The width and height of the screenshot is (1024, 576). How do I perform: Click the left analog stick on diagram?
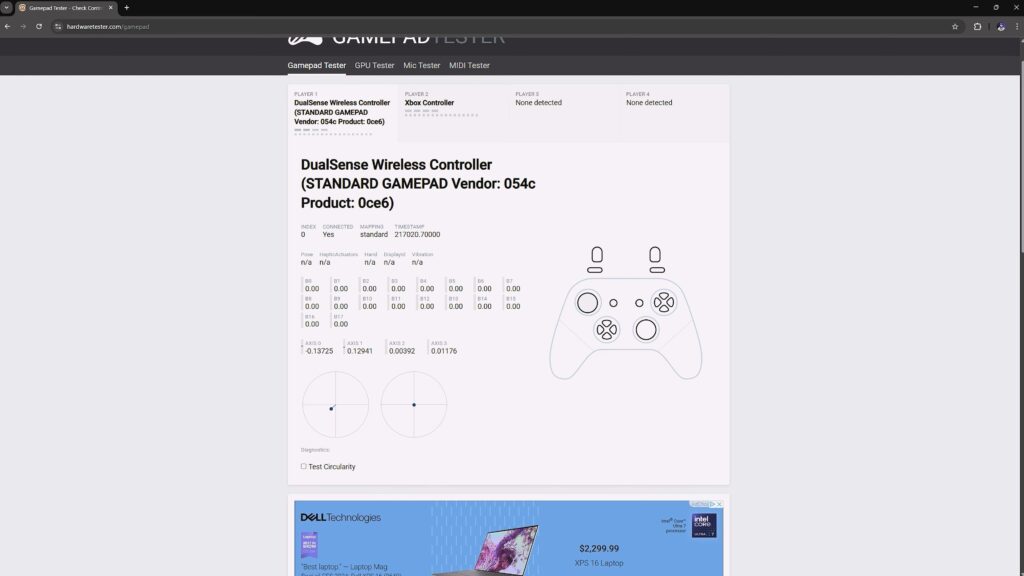click(x=587, y=302)
